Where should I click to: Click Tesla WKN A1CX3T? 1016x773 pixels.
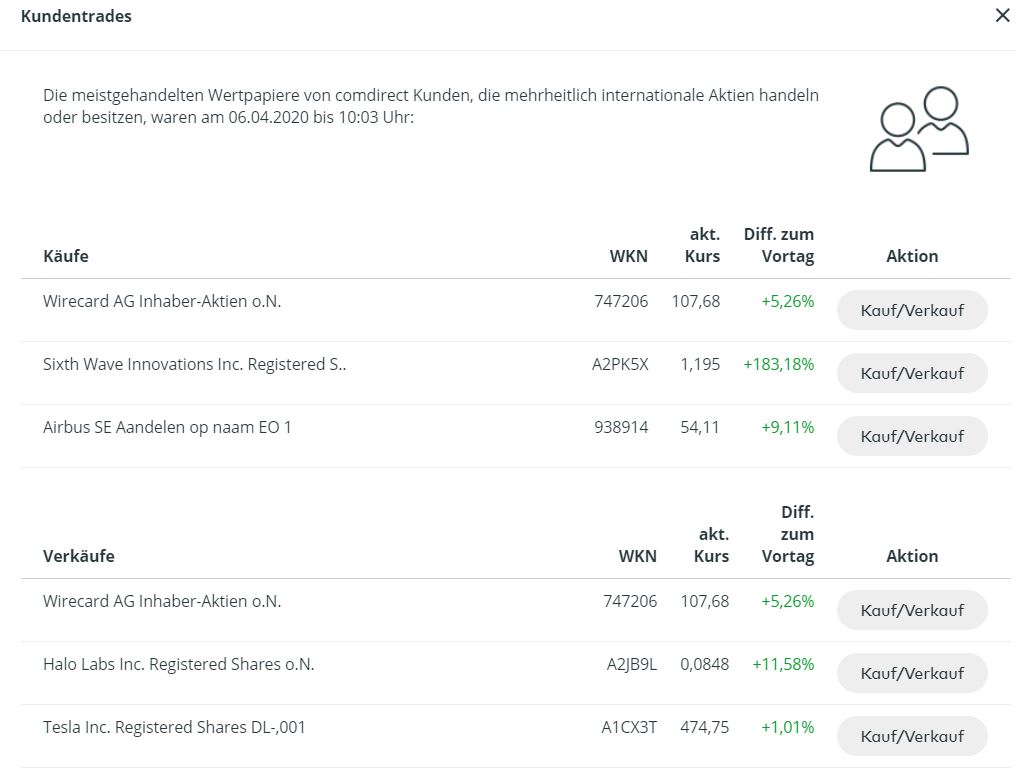click(x=629, y=727)
